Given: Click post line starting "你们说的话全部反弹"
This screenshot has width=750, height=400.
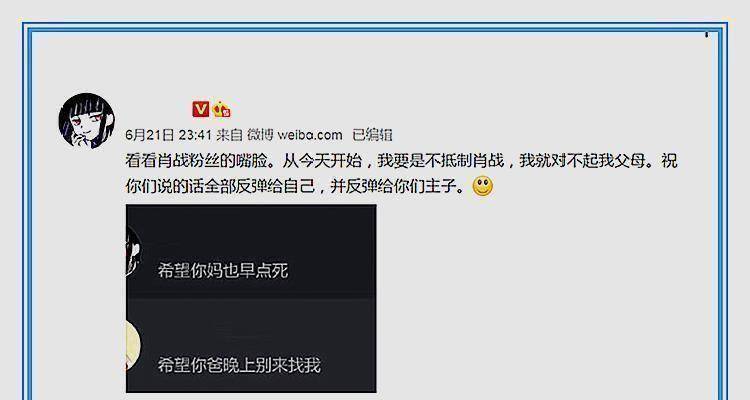Looking at the screenshot, I should coord(296,186).
